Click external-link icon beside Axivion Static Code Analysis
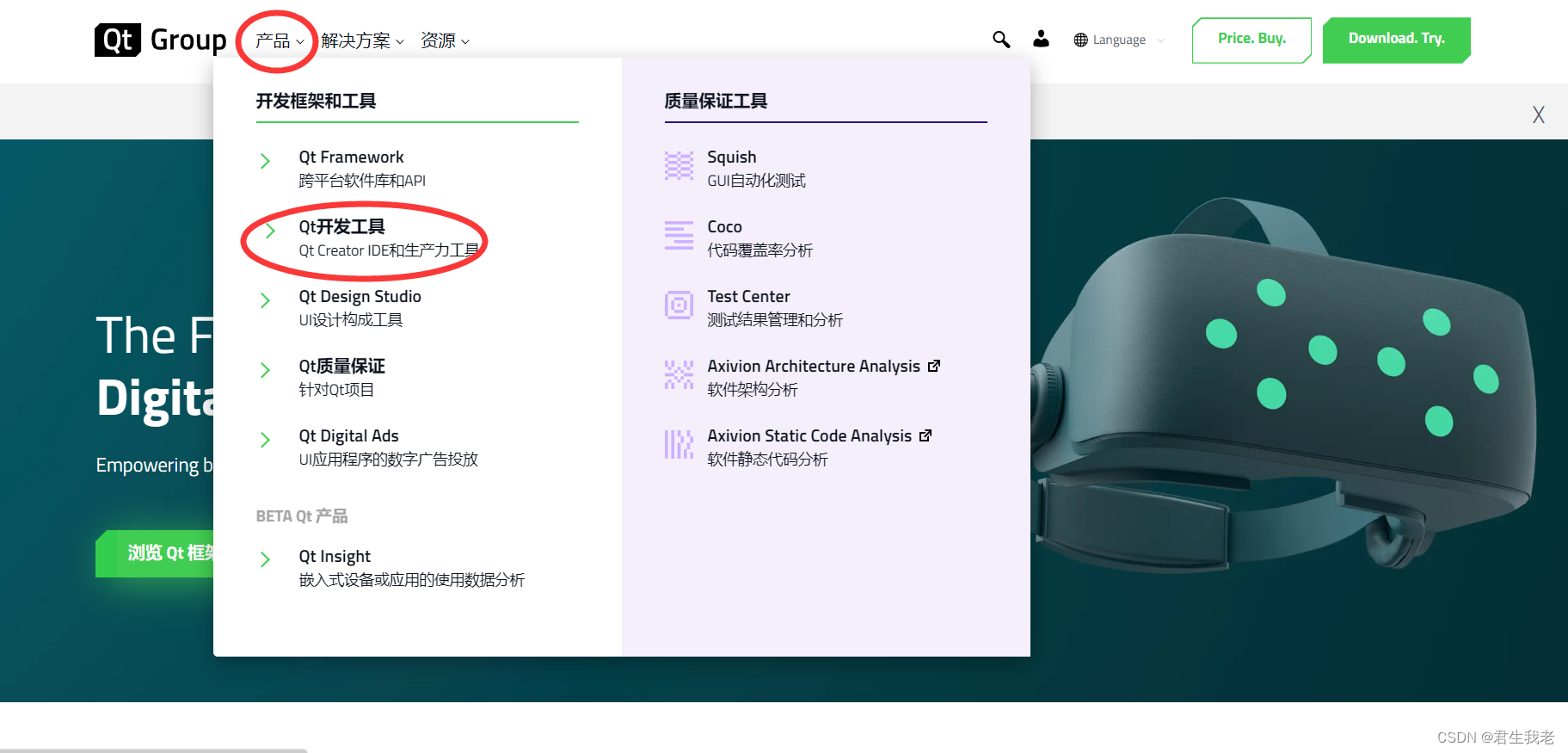 coord(925,435)
